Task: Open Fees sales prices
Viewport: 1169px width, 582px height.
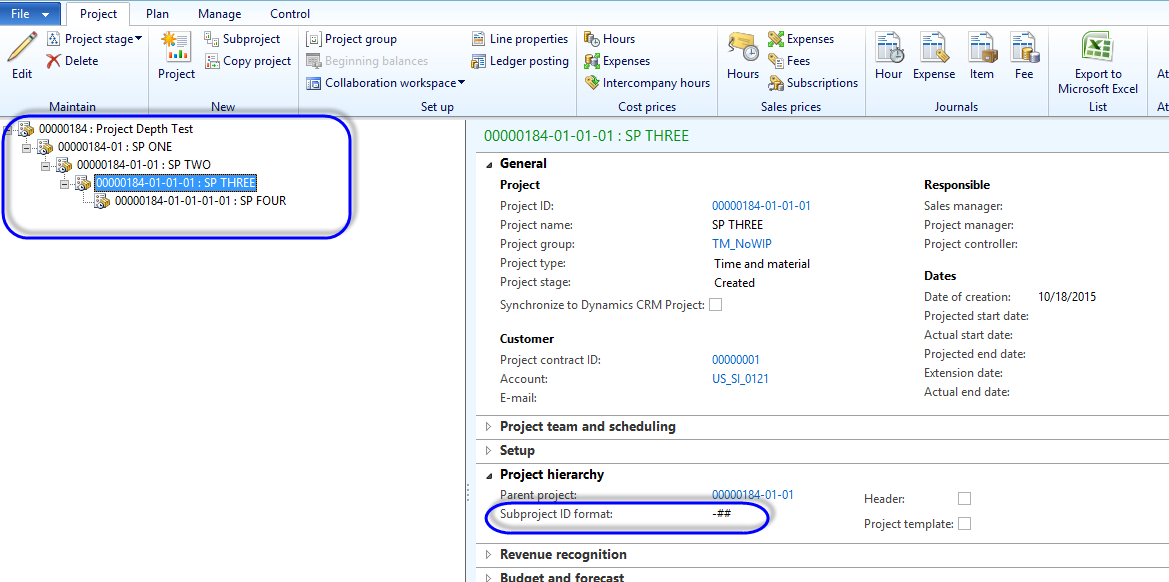Action: click(789, 61)
